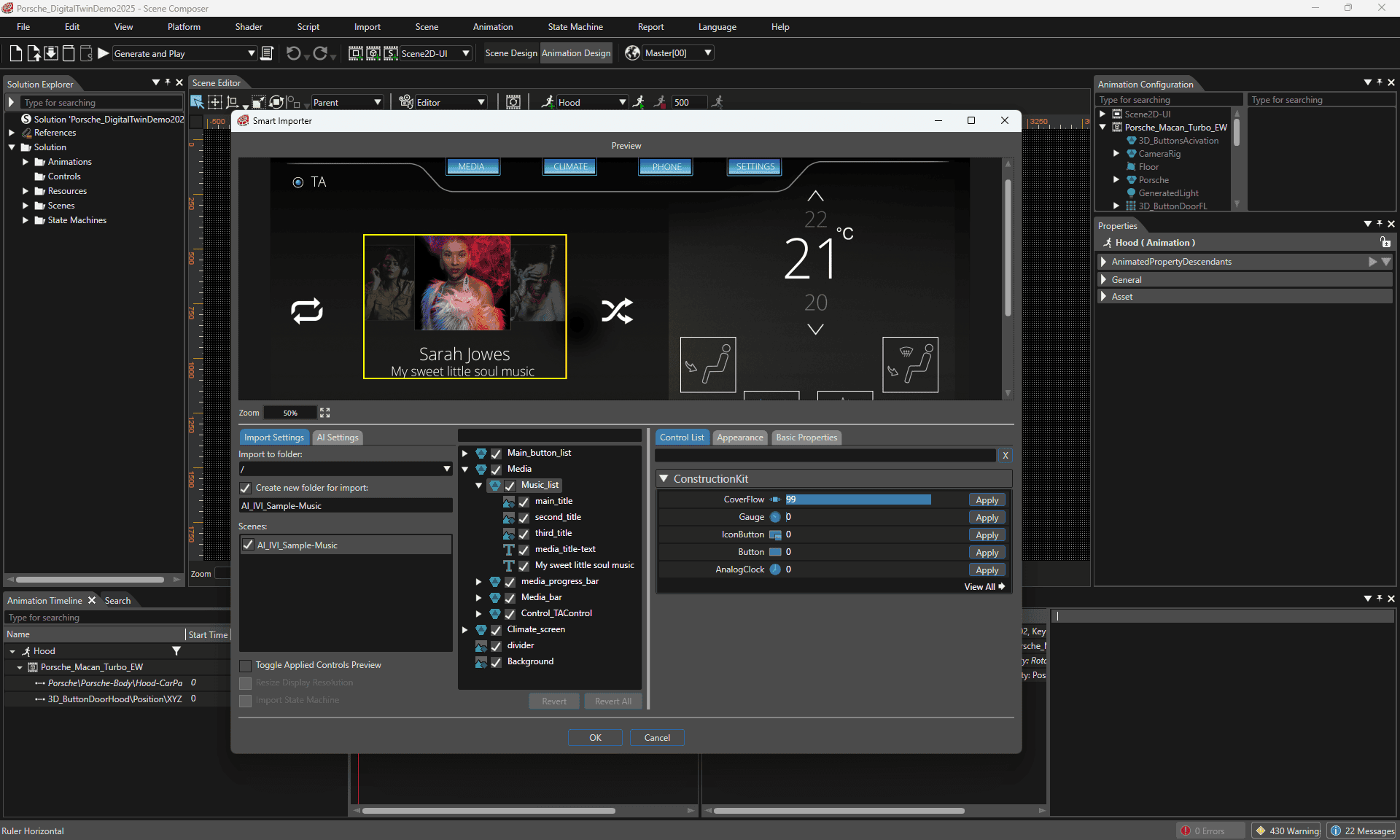1400x840 pixels.
Task: Click the 22 Messages status bar indicator
Action: (1362, 831)
